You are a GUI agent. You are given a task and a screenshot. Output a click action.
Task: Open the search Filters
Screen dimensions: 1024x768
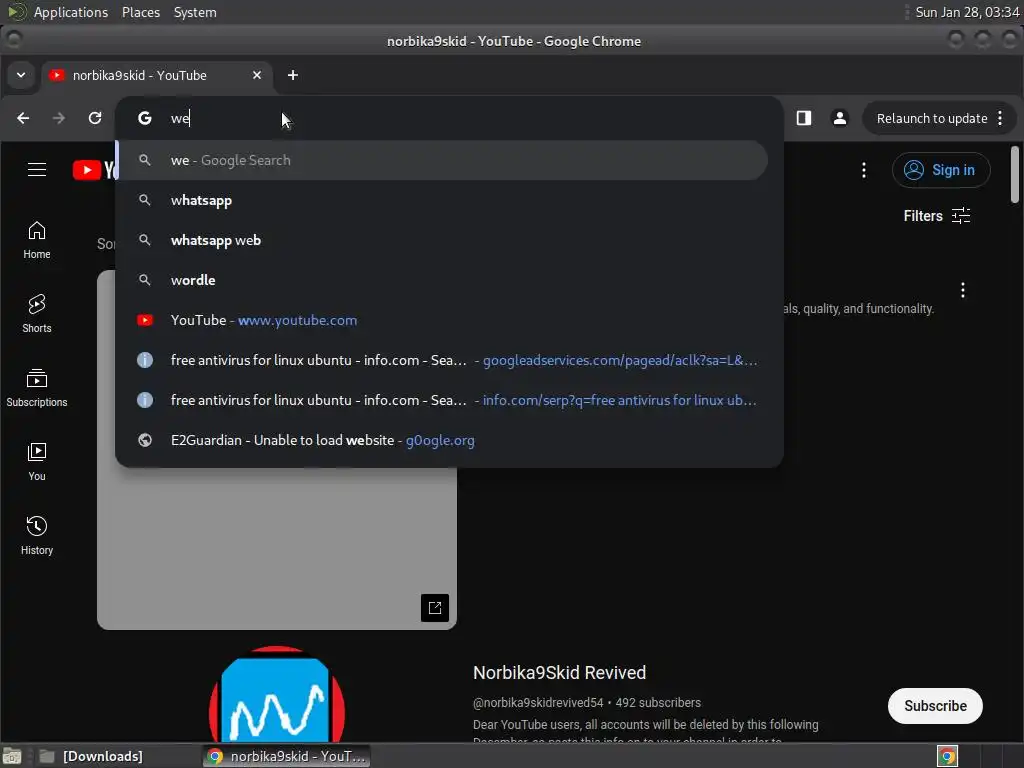click(937, 216)
